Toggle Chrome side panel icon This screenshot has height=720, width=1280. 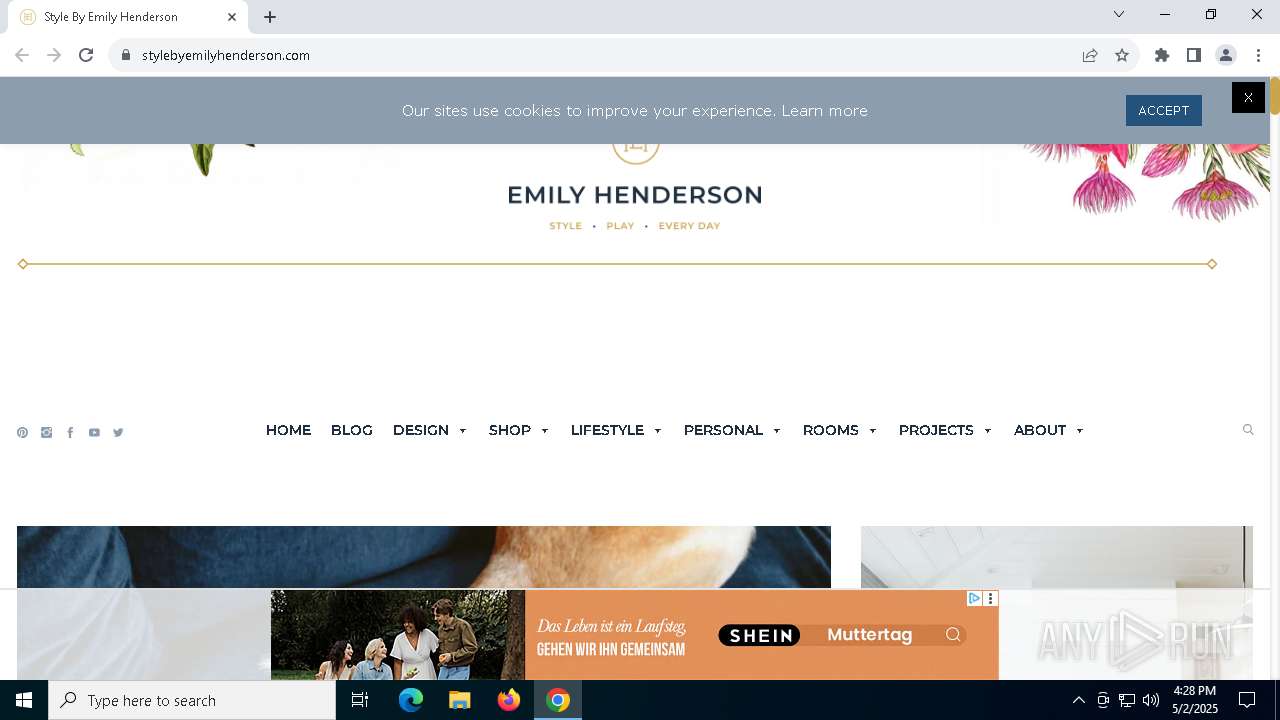pyautogui.click(x=1194, y=55)
